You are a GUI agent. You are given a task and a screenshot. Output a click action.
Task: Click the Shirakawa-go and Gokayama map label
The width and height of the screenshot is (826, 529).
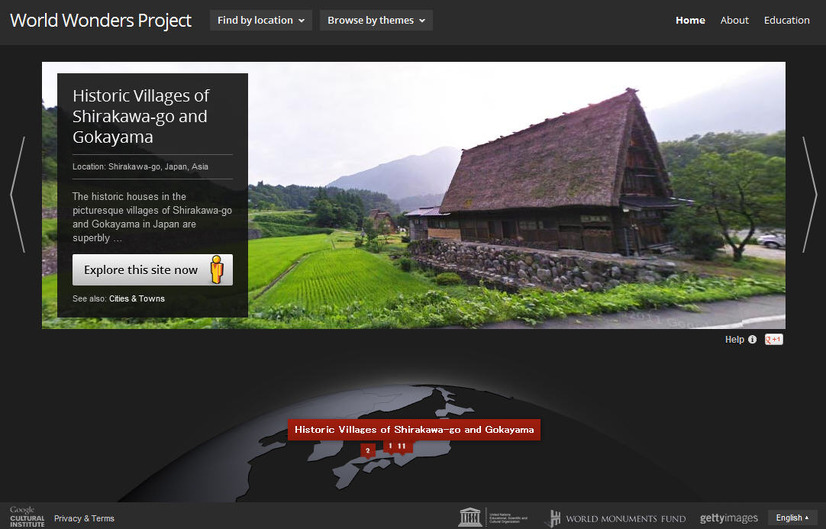pyautogui.click(x=414, y=429)
